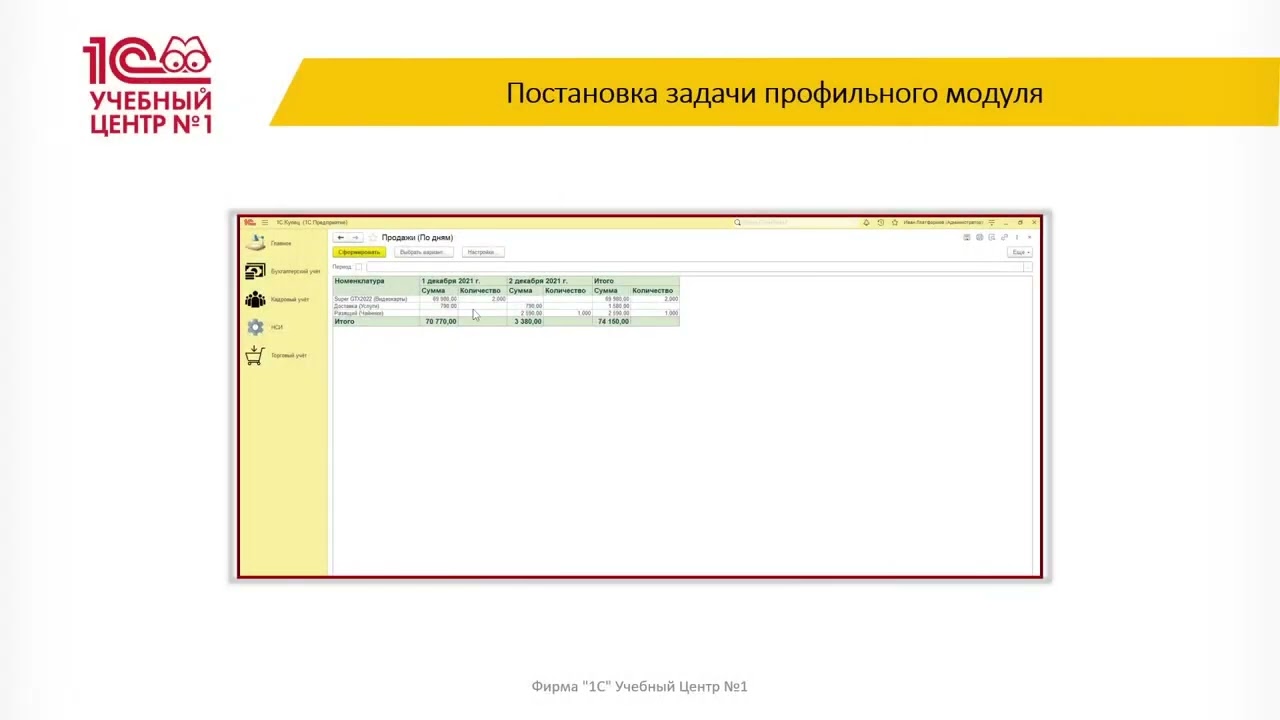Image resolution: width=1280 pixels, height=720 pixels.
Task: Close the Продажи report tab
Action: tap(1029, 237)
